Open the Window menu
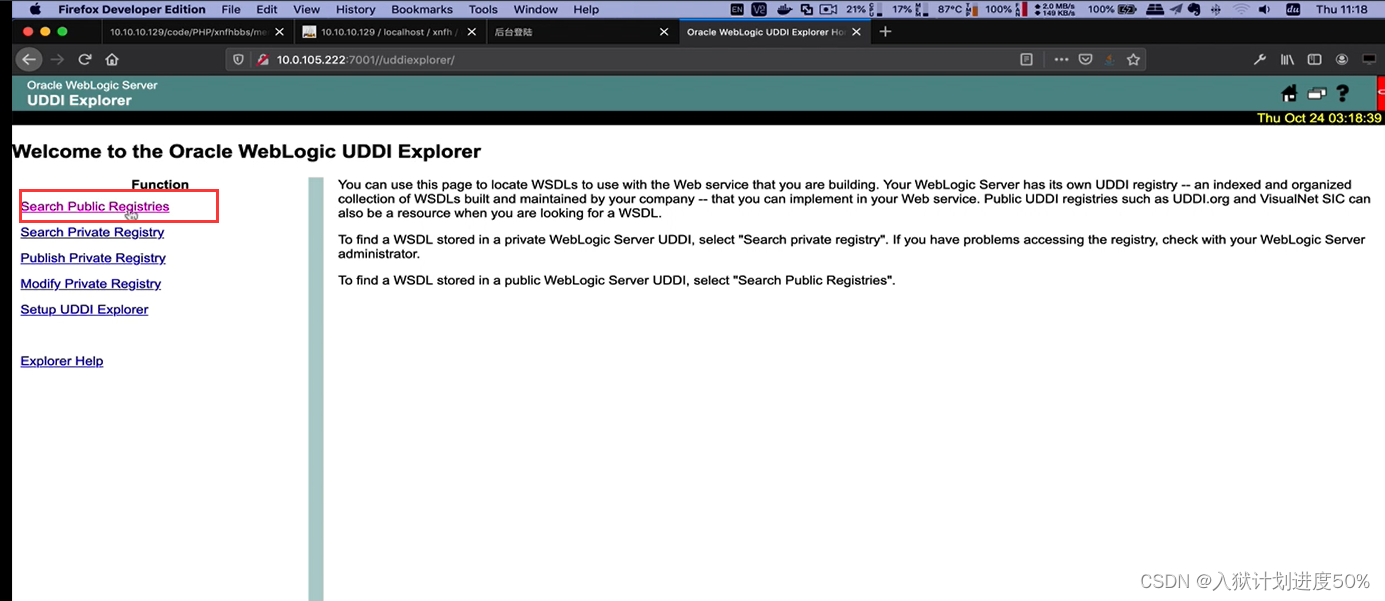The width and height of the screenshot is (1385, 601). tap(536, 9)
